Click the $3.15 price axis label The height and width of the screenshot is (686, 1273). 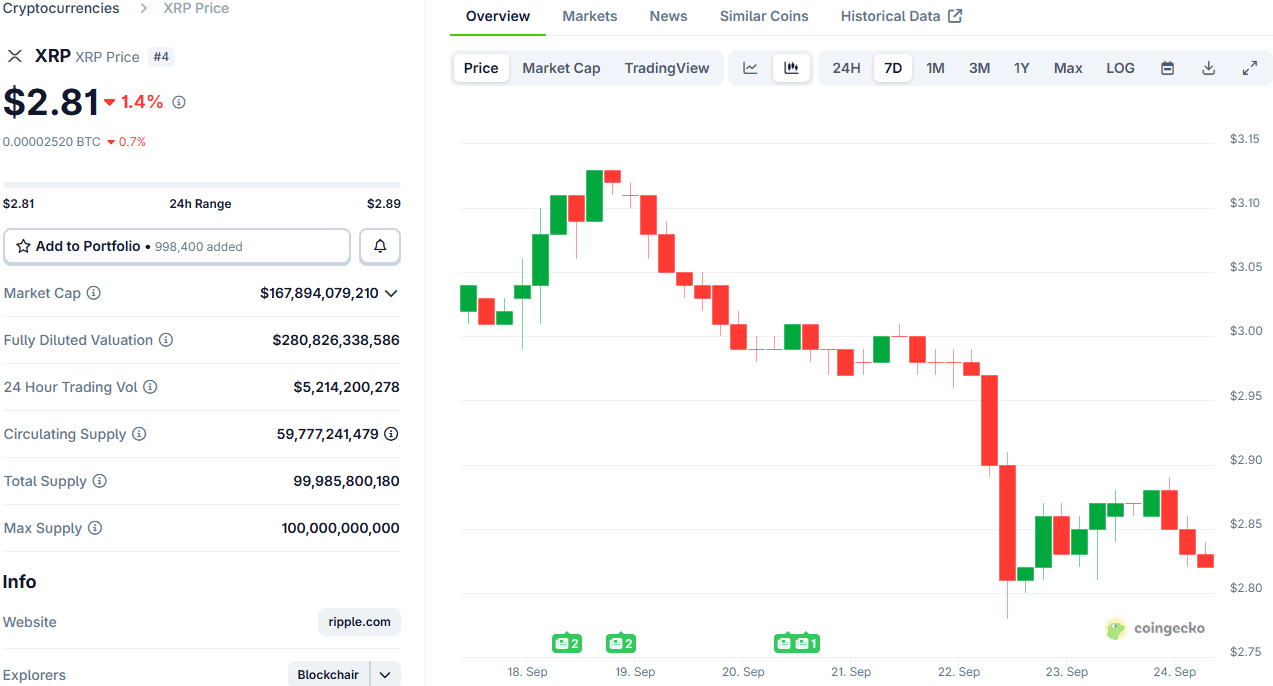tap(1245, 139)
